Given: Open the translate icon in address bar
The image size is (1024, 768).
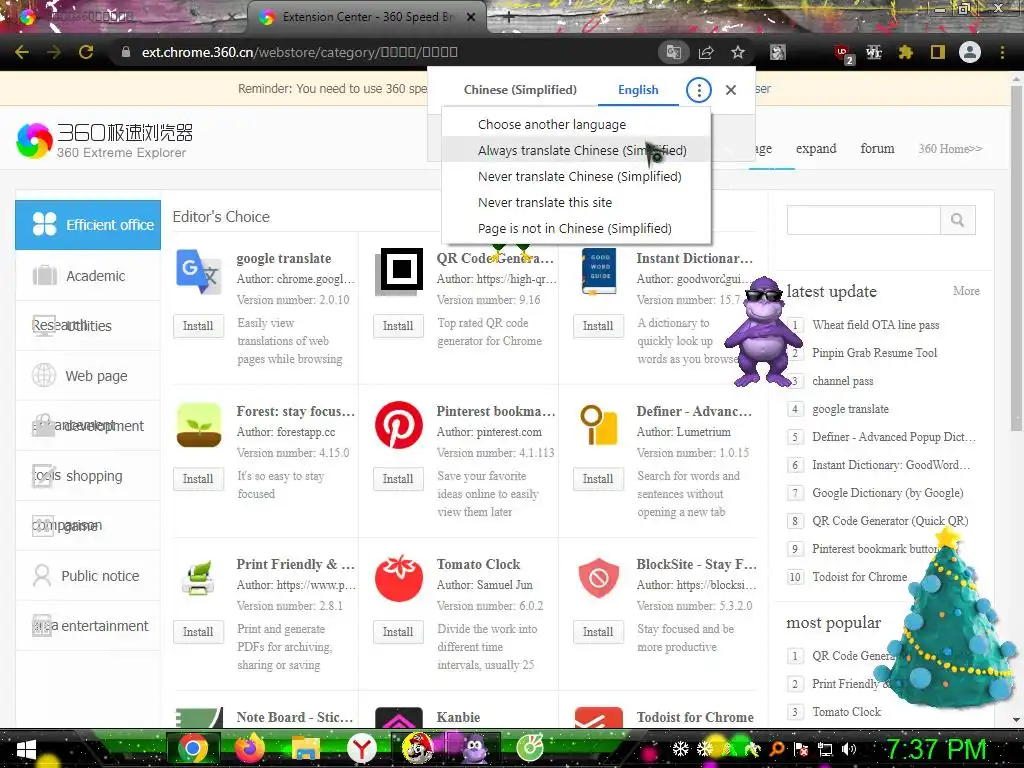Looking at the screenshot, I should [673, 52].
